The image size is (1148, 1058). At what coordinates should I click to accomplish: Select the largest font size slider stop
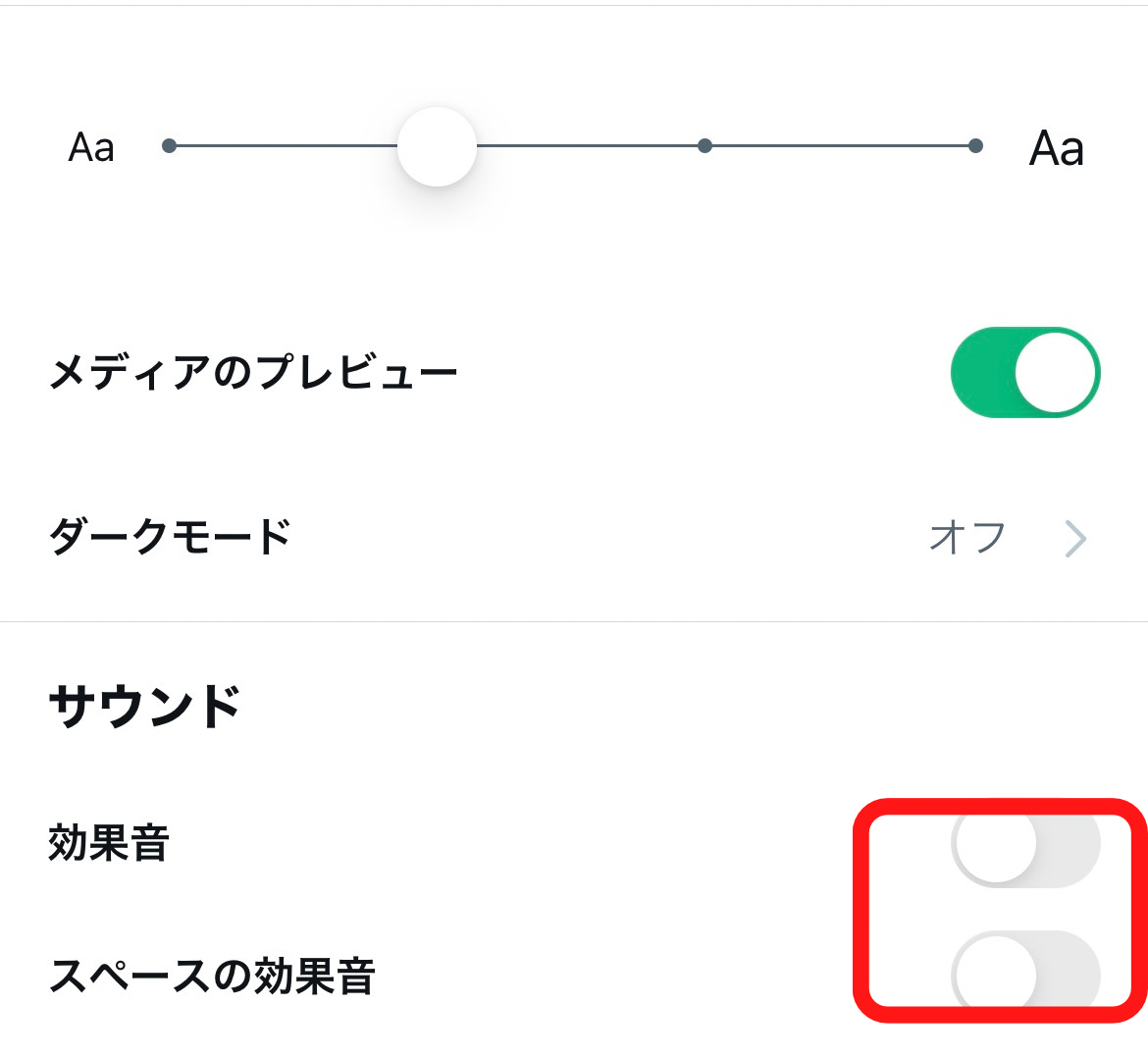975,146
